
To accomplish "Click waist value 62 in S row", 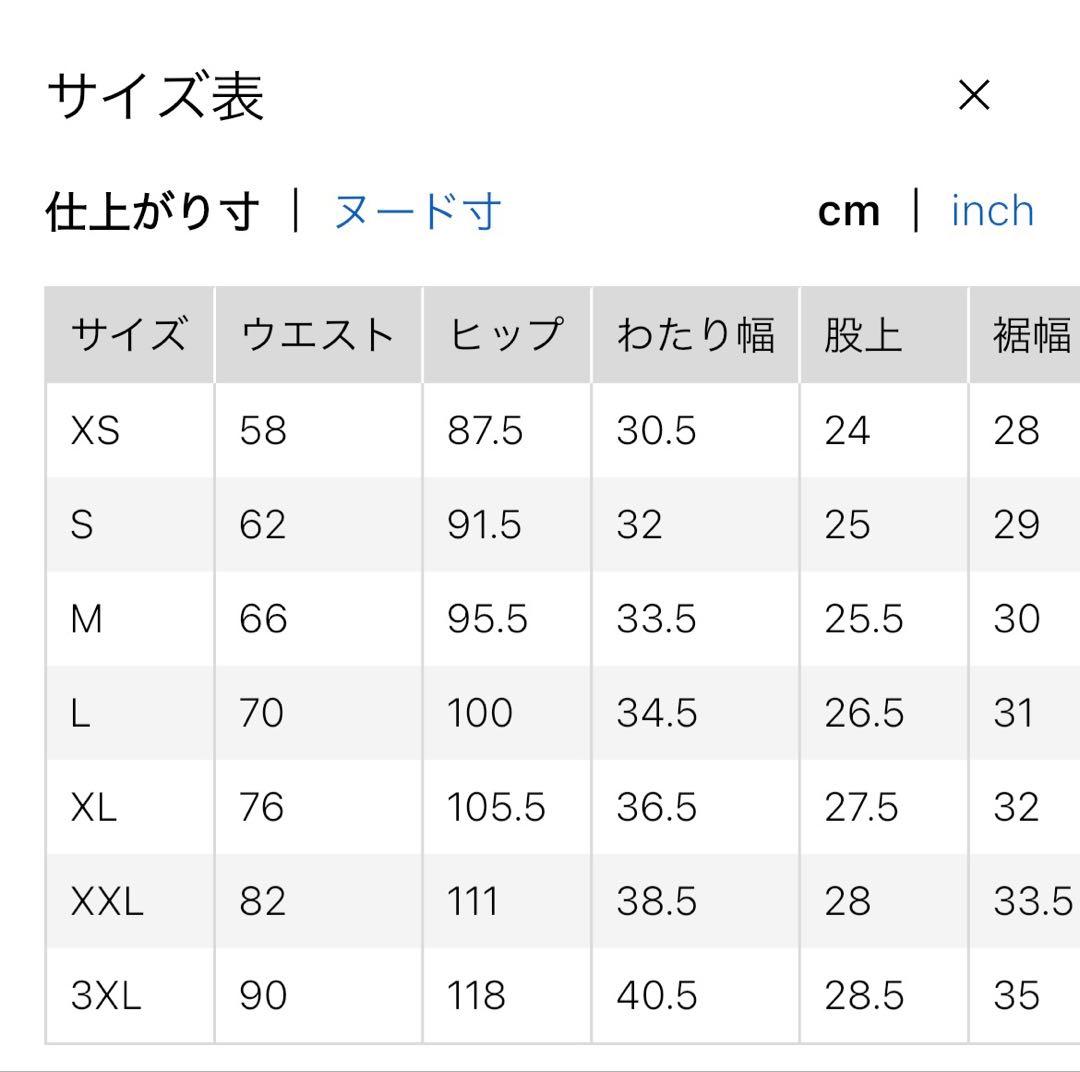I will click(x=263, y=525).
